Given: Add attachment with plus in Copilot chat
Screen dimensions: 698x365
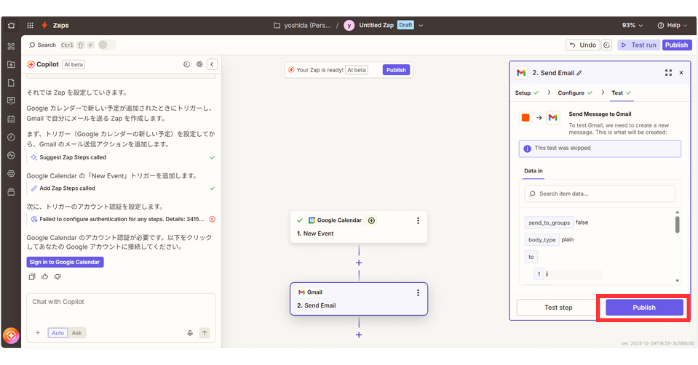Looking at the screenshot, I should point(38,333).
